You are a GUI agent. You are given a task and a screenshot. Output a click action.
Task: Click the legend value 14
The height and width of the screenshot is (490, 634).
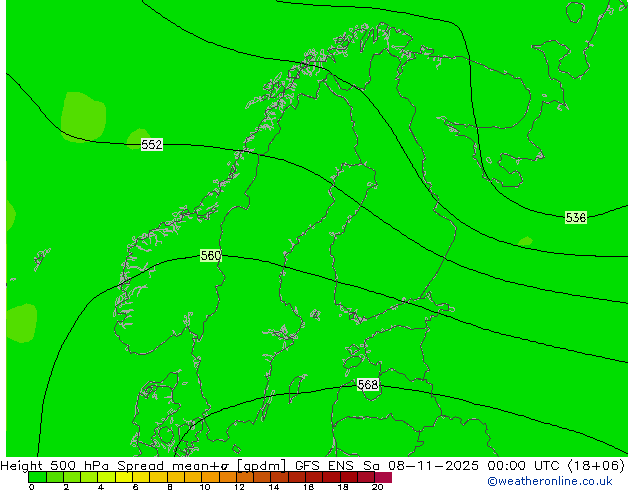click(274, 487)
